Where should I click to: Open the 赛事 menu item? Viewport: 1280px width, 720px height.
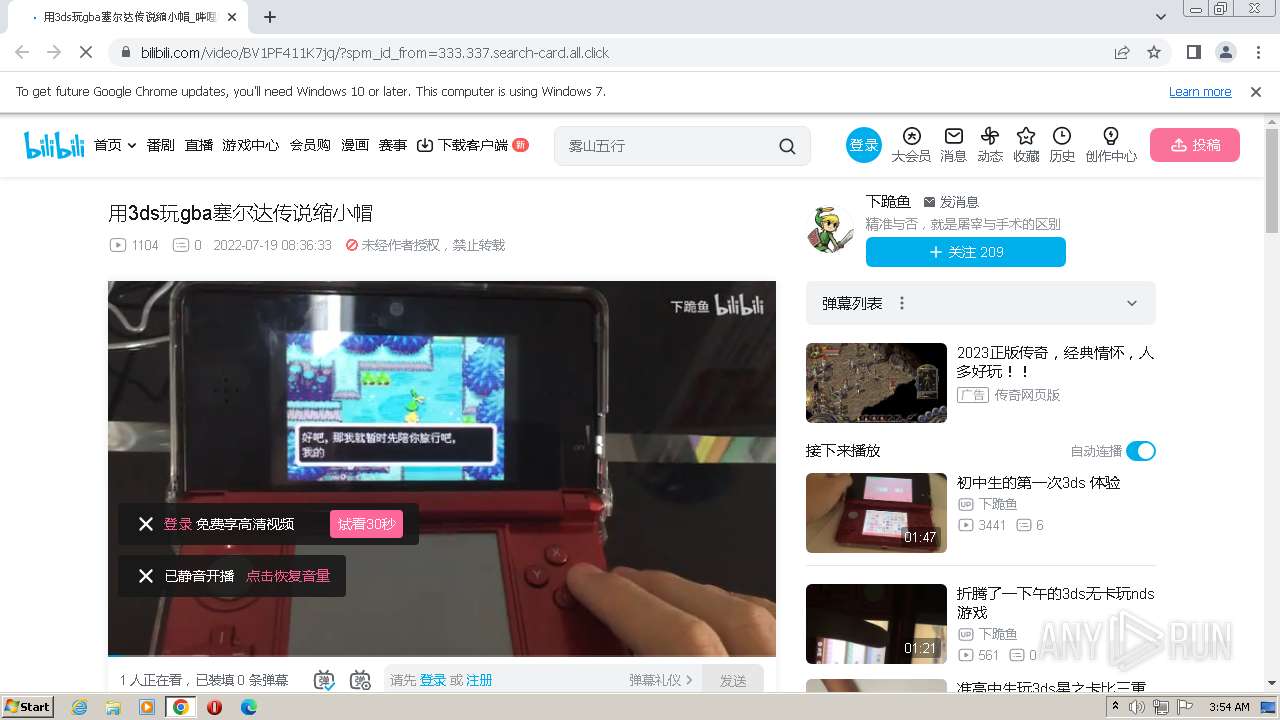(393, 145)
